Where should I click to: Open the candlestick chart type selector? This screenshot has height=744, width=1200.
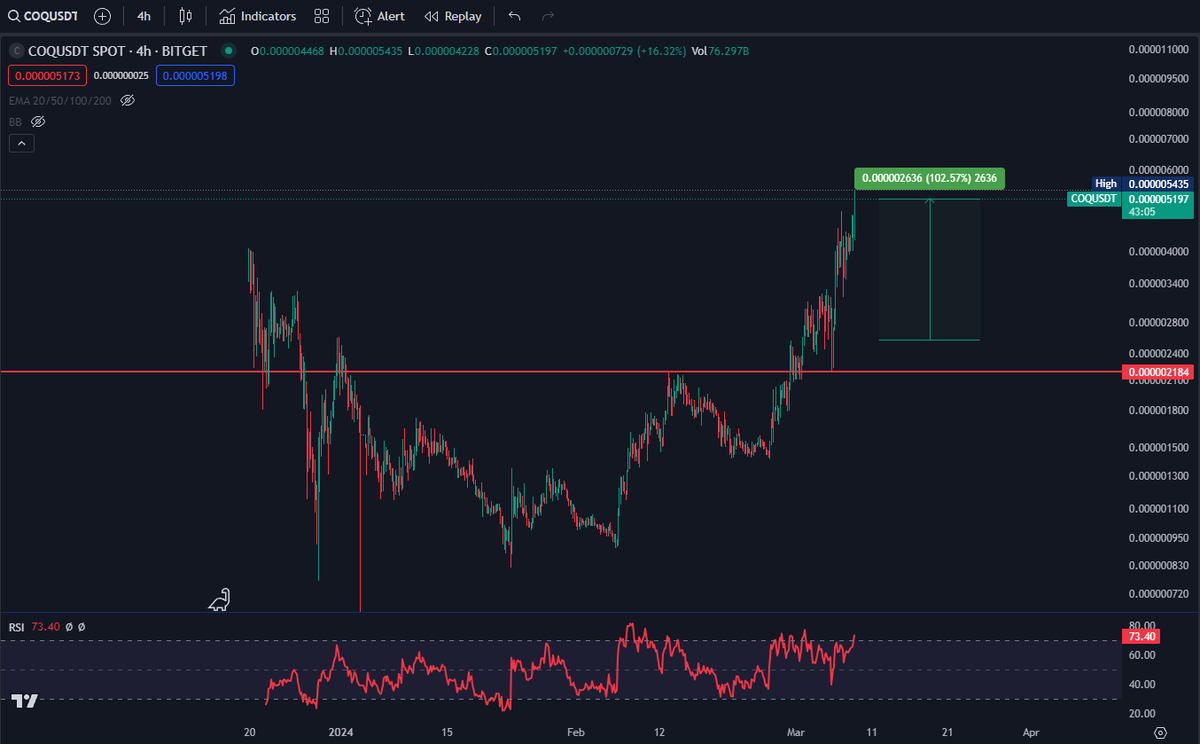[185, 16]
